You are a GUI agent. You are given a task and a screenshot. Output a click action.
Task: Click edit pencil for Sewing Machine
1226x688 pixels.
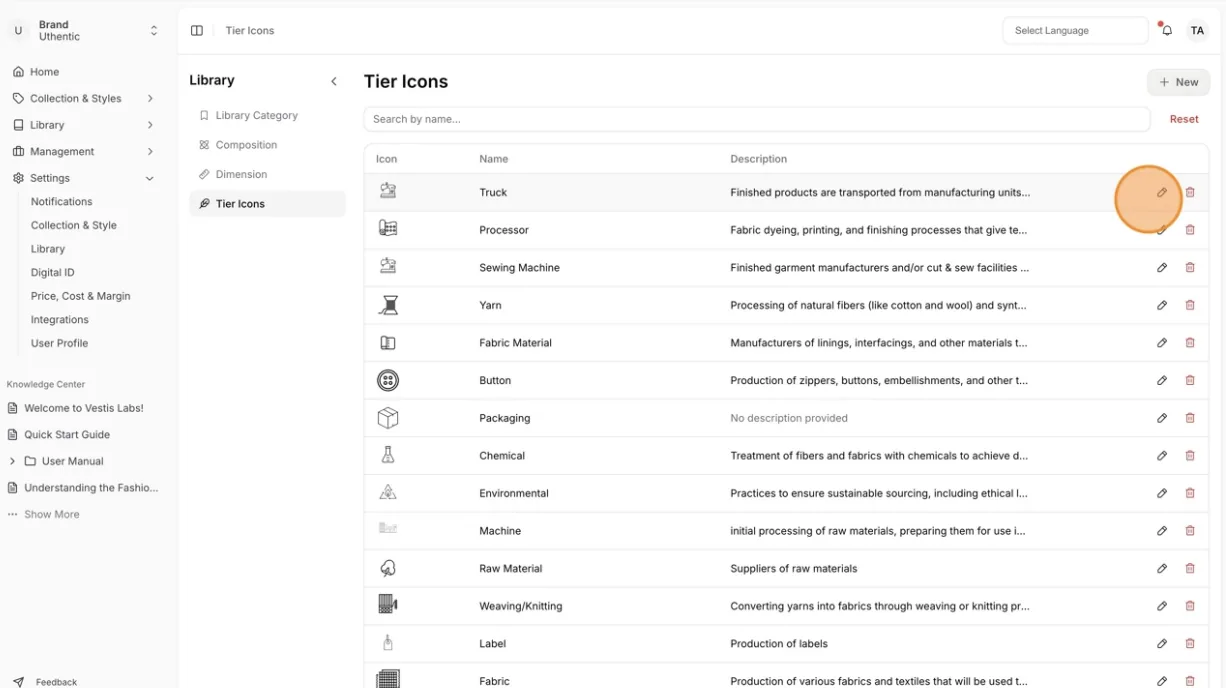click(1162, 268)
